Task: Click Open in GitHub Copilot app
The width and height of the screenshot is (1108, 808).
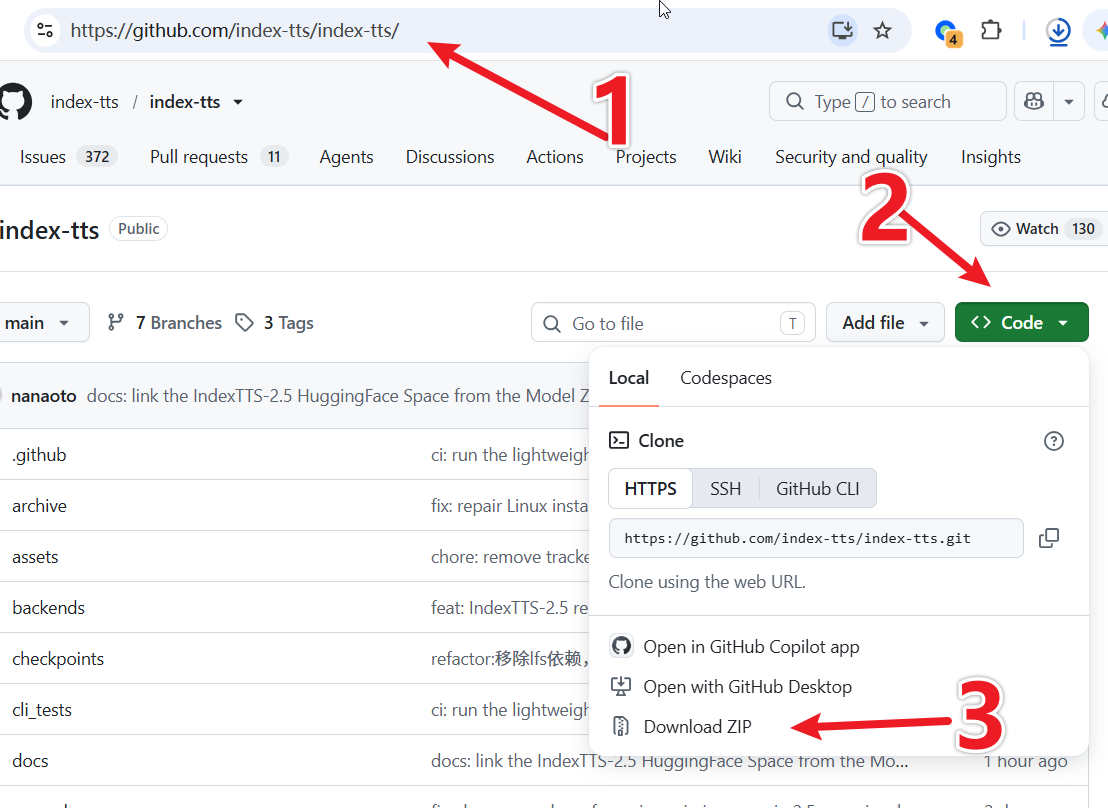Action: pos(735,647)
